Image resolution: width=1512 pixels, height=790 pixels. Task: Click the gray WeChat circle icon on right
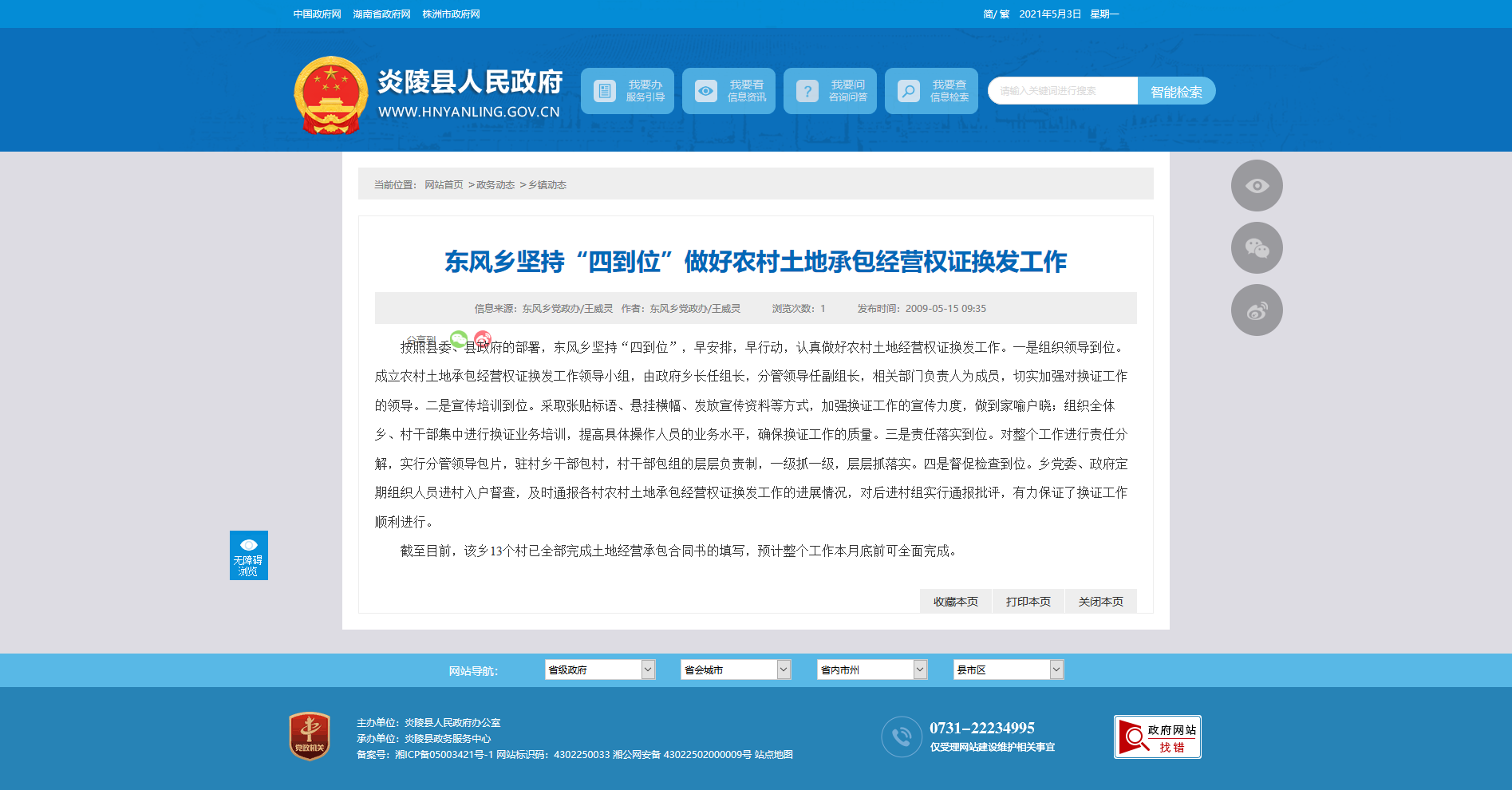pos(1257,248)
